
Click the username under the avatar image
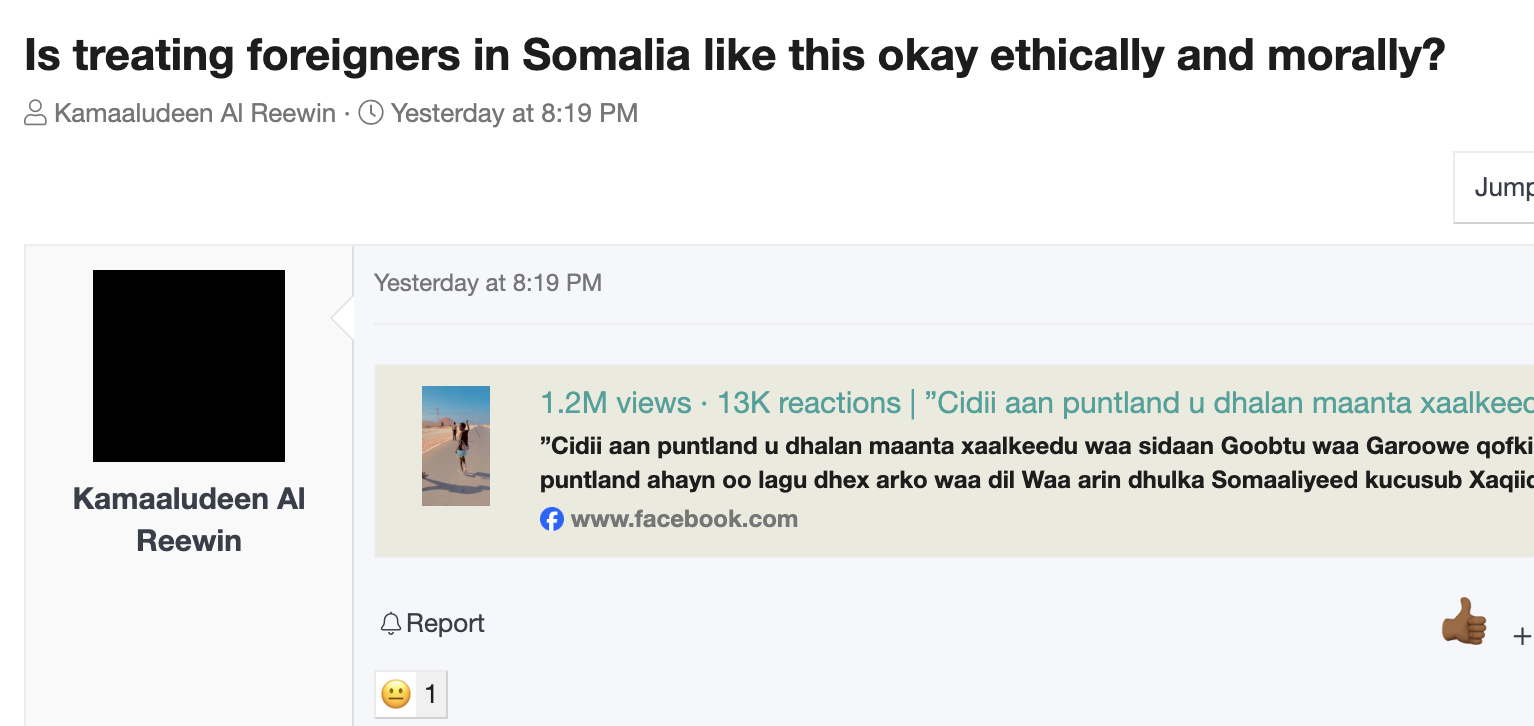click(x=189, y=519)
